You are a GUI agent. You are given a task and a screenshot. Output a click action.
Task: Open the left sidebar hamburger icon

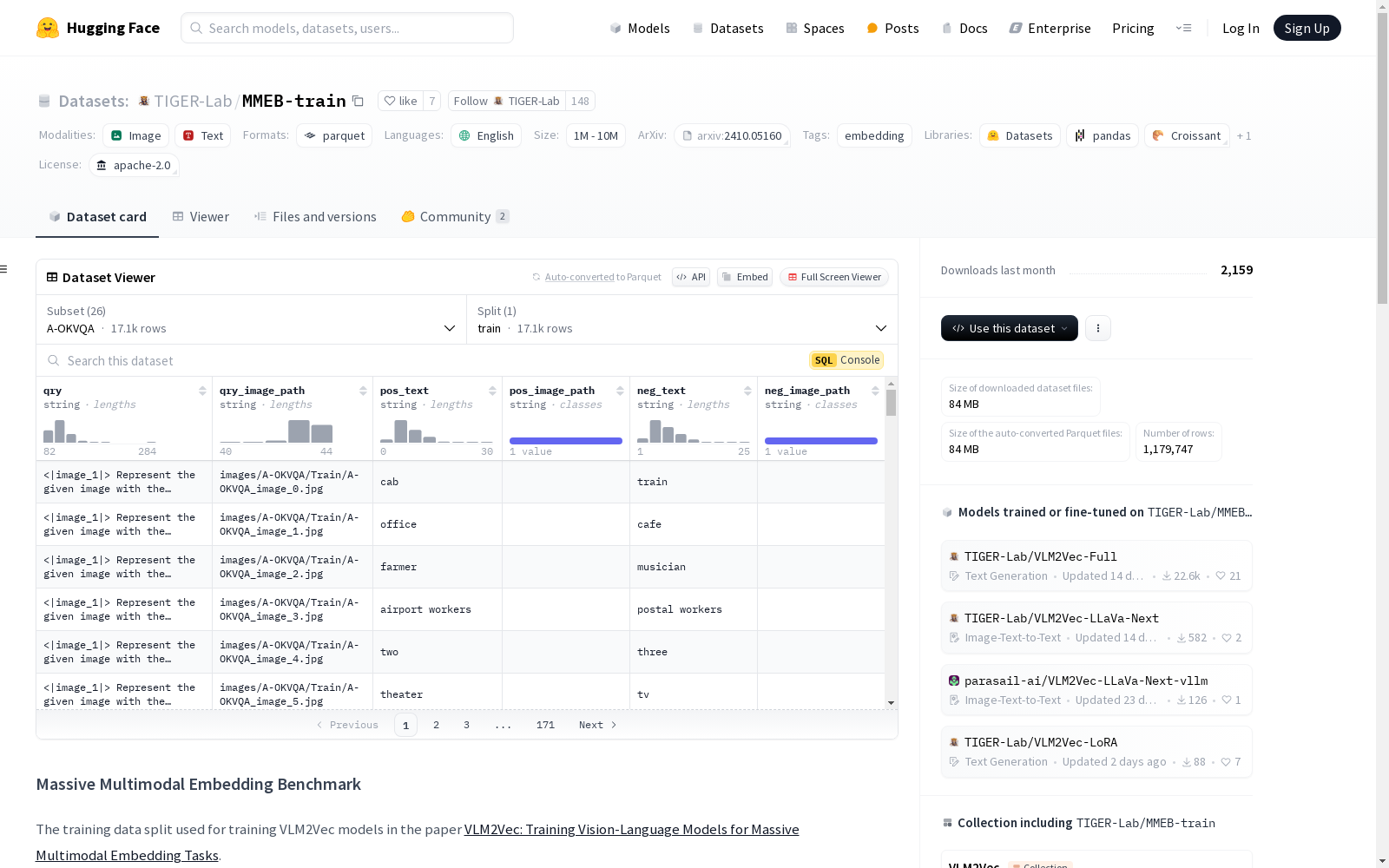point(3,269)
